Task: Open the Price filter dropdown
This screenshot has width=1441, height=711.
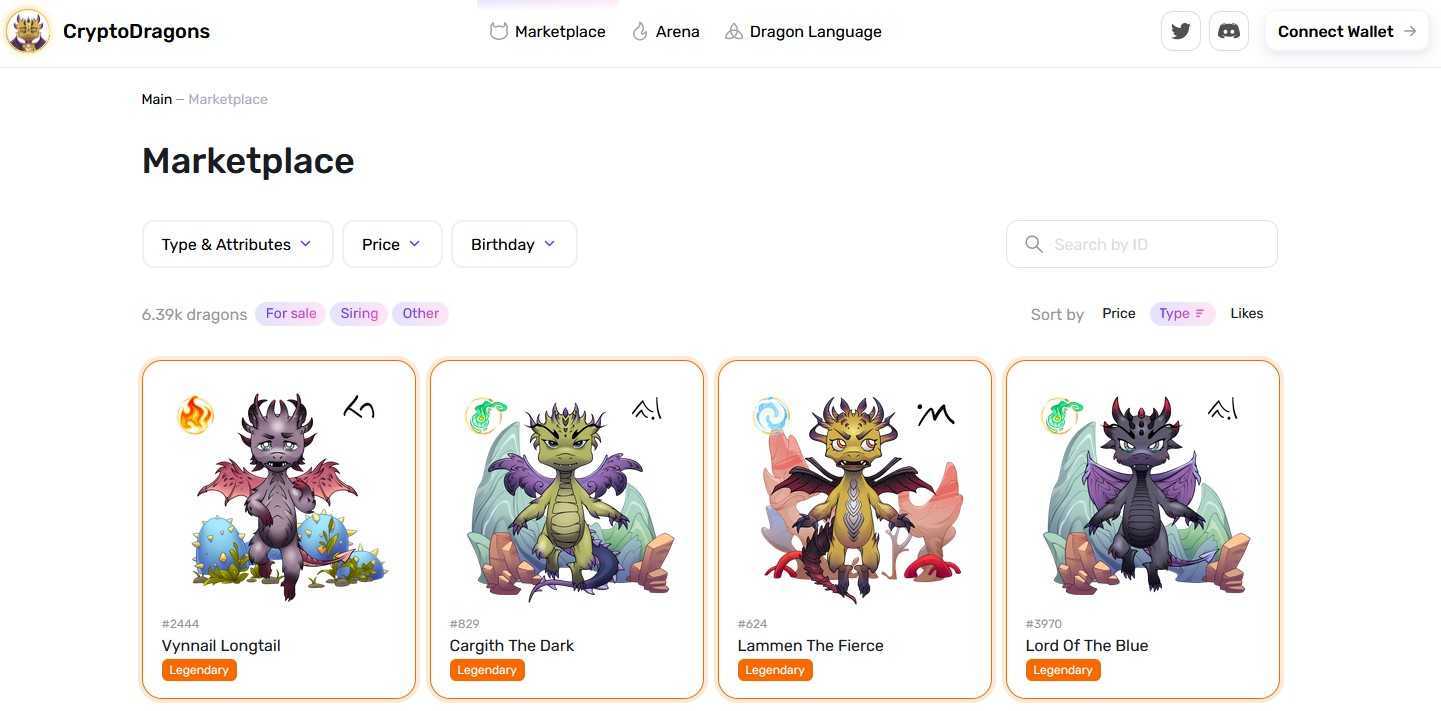Action: click(392, 244)
